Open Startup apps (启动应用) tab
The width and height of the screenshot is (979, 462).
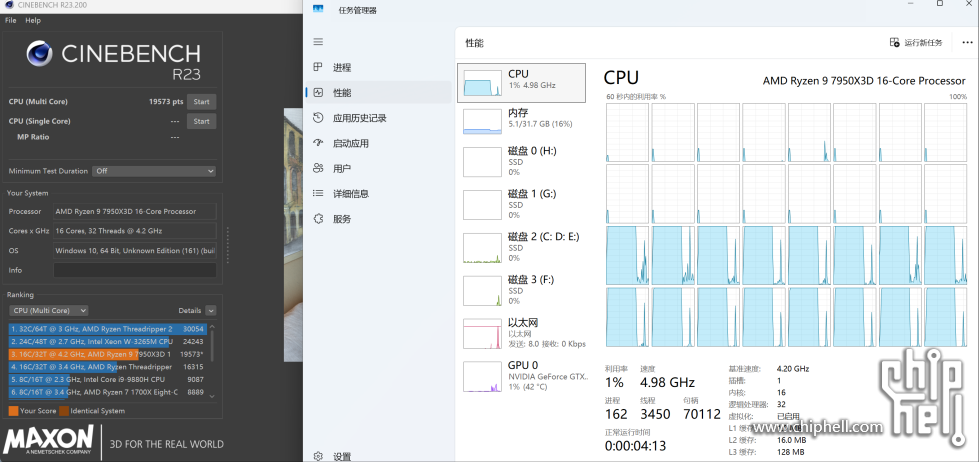(x=378, y=143)
